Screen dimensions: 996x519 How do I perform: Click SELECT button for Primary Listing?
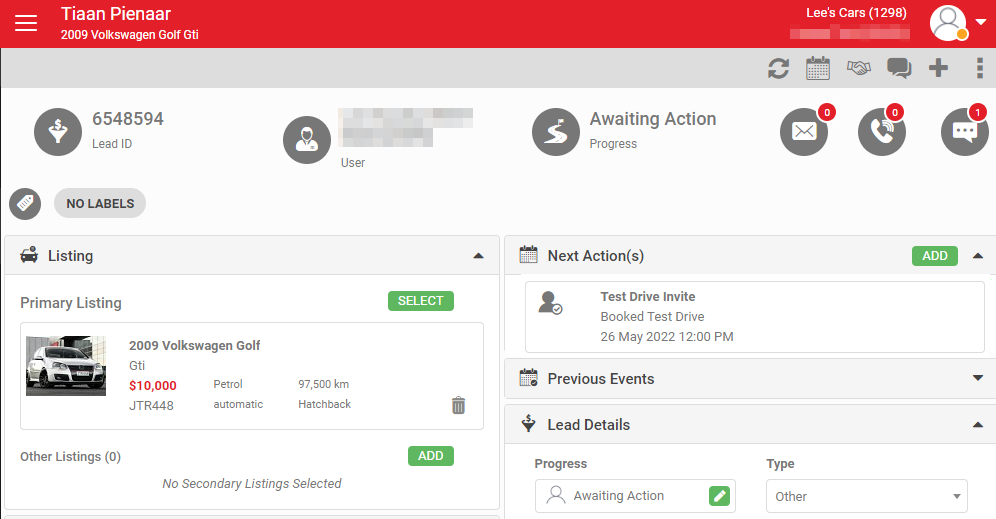tap(420, 301)
